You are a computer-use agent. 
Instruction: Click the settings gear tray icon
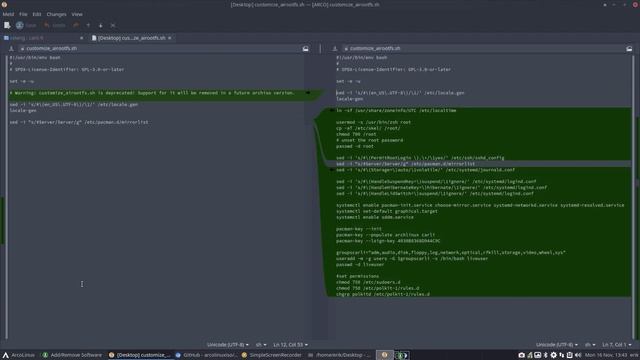pos(553,356)
